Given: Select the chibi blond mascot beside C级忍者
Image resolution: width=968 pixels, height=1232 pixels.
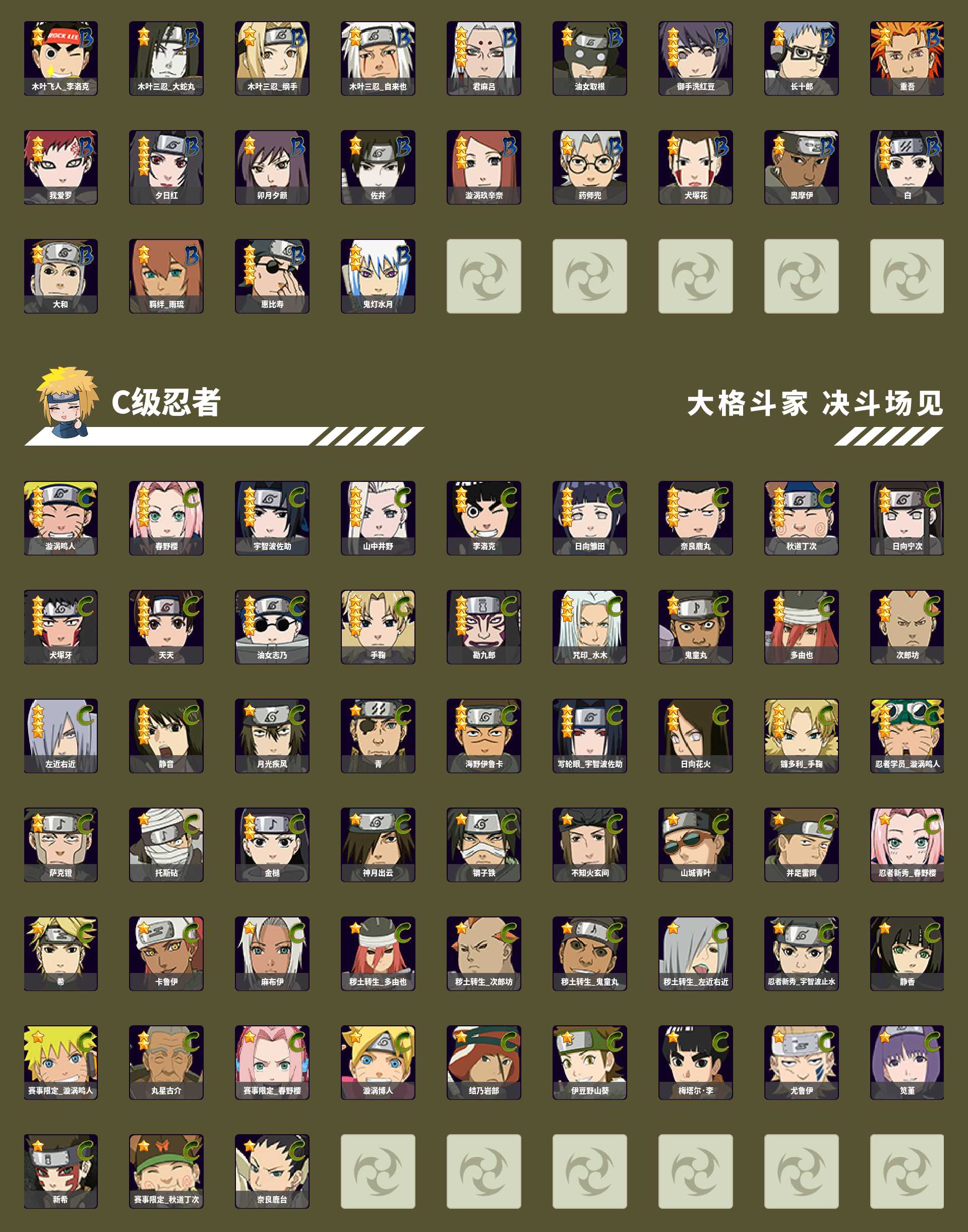Looking at the screenshot, I should tap(67, 402).
